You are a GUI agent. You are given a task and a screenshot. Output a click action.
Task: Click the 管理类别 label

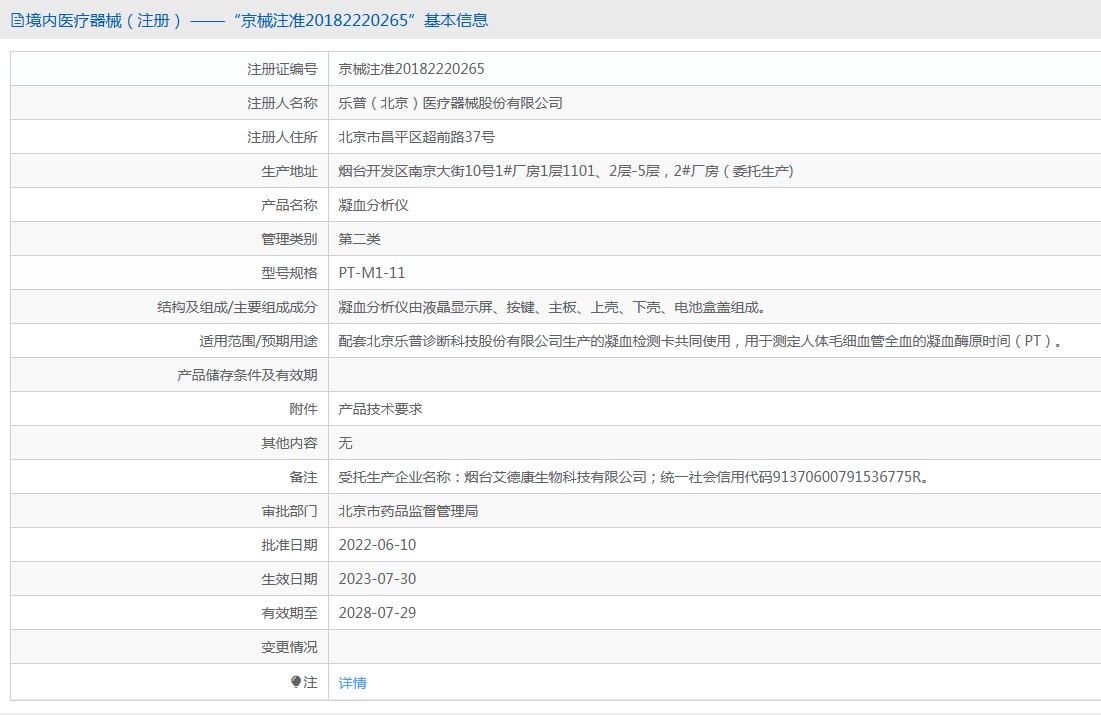coord(289,239)
